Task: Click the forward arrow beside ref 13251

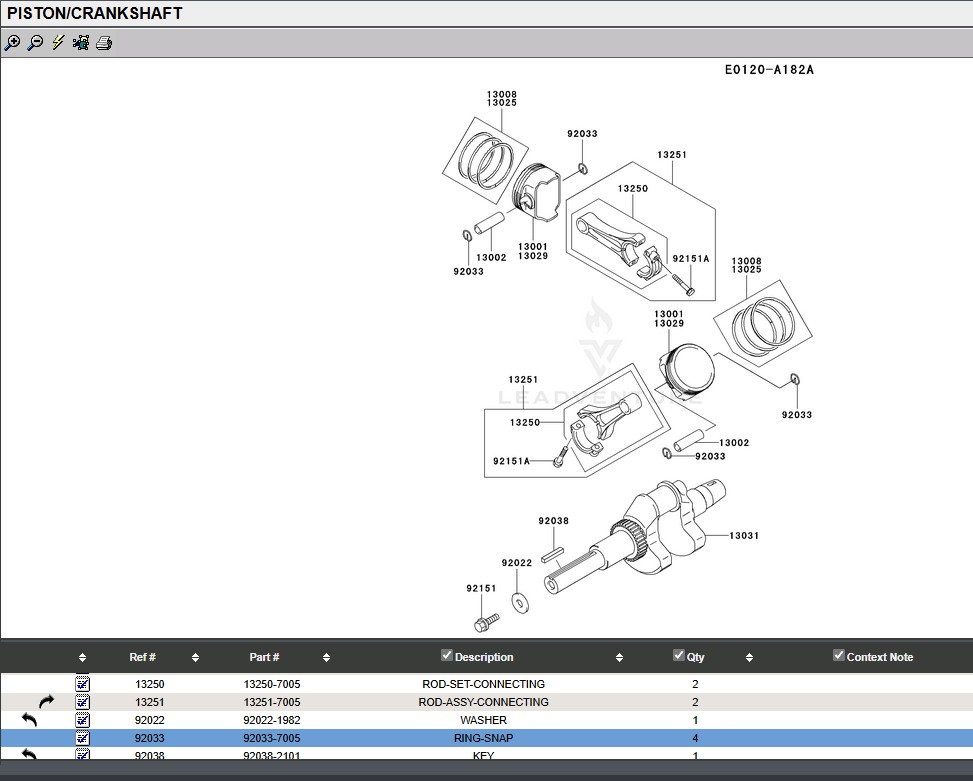Action: [47, 702]
